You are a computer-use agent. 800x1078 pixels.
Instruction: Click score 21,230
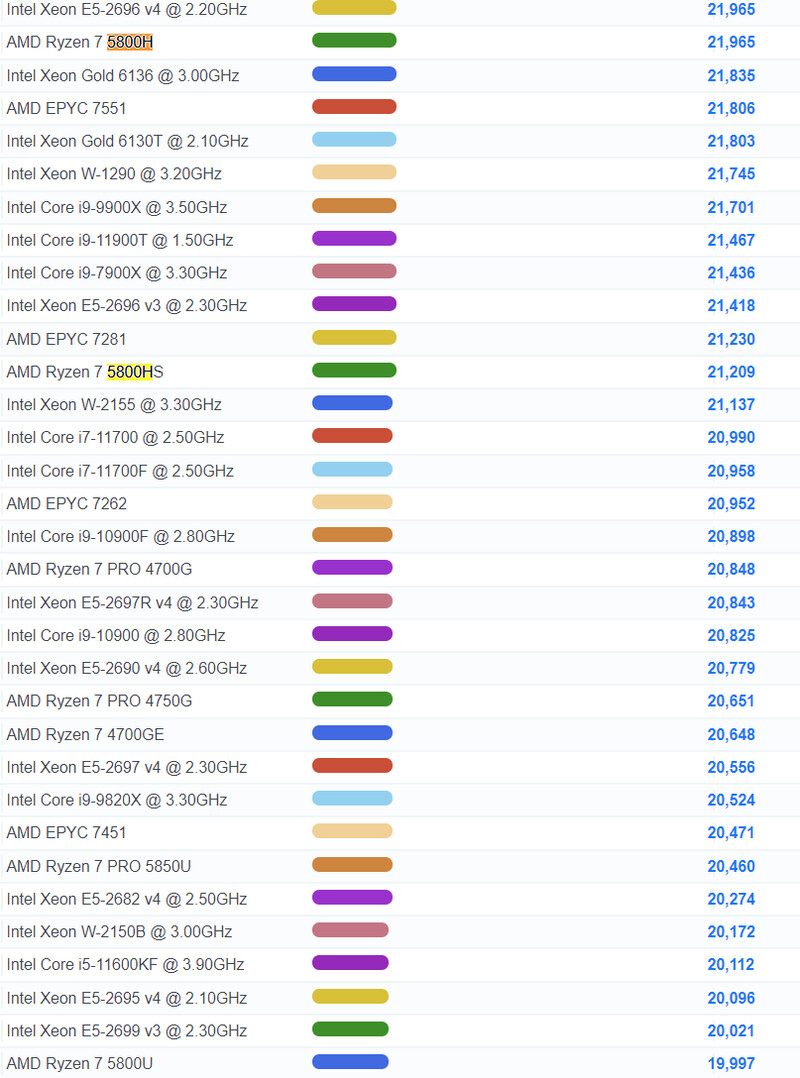(731, 339)
